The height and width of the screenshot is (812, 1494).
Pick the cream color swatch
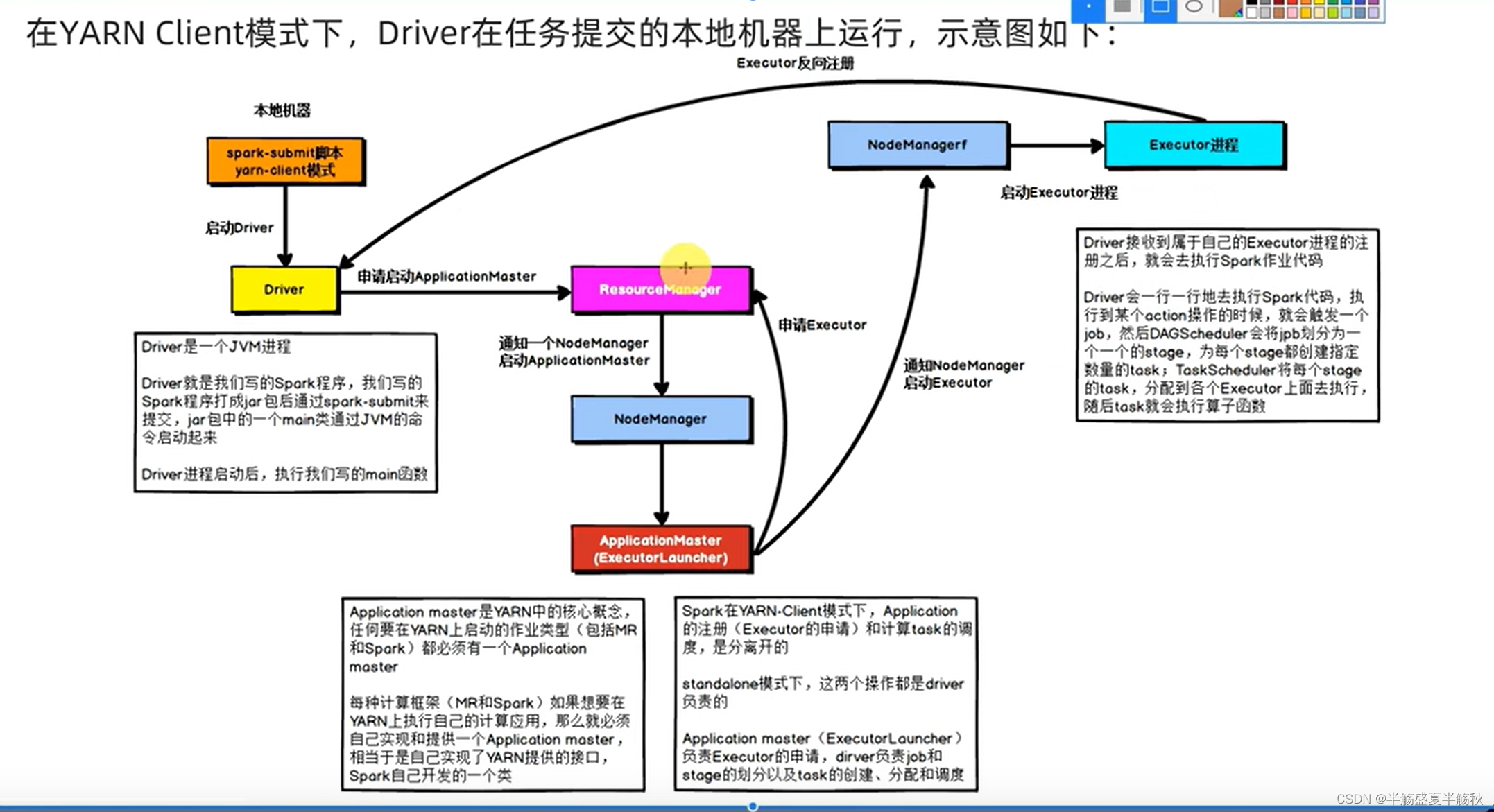(x=1319, y=12)
